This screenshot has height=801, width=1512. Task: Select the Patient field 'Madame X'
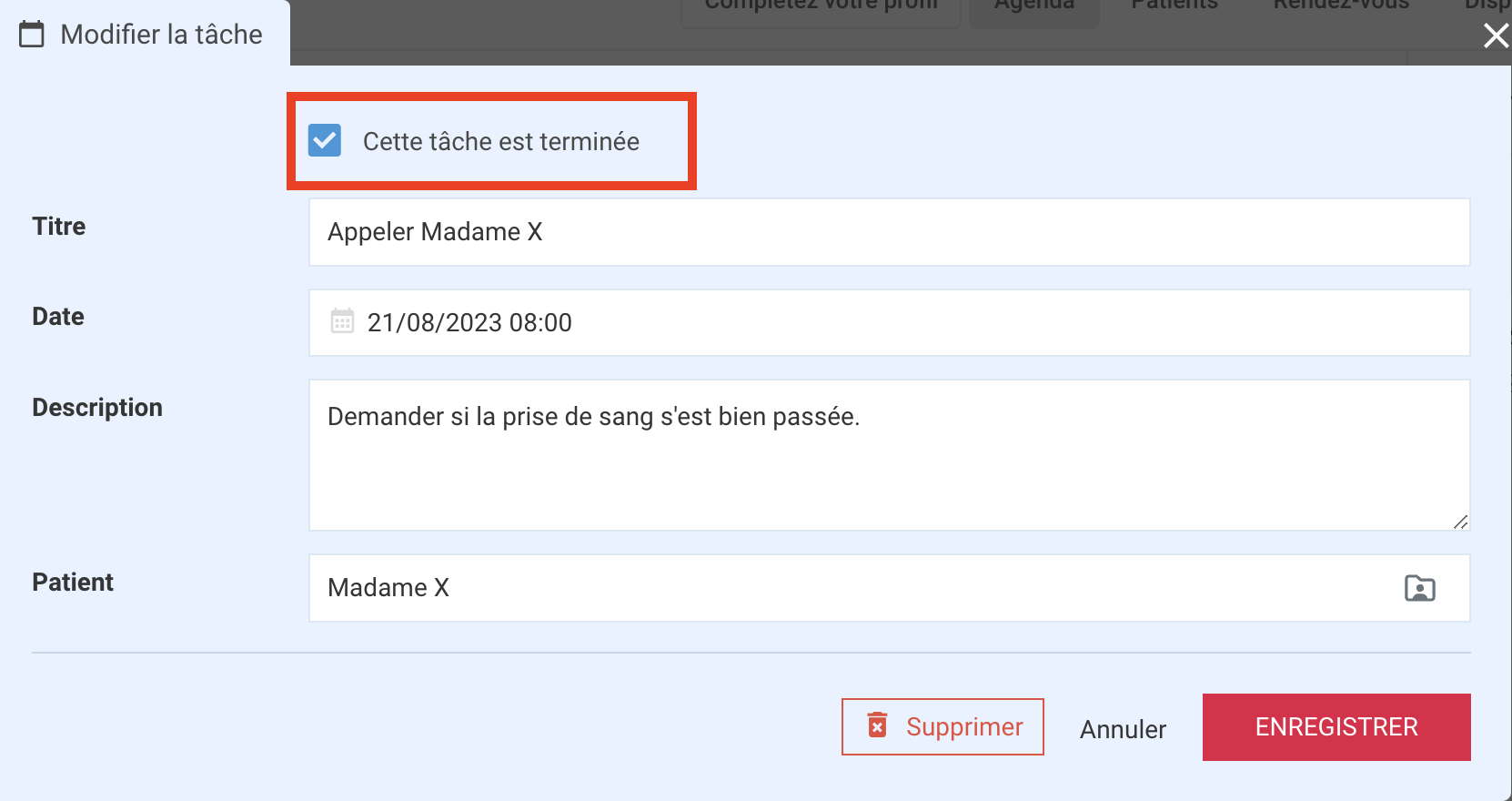(889, 588)
